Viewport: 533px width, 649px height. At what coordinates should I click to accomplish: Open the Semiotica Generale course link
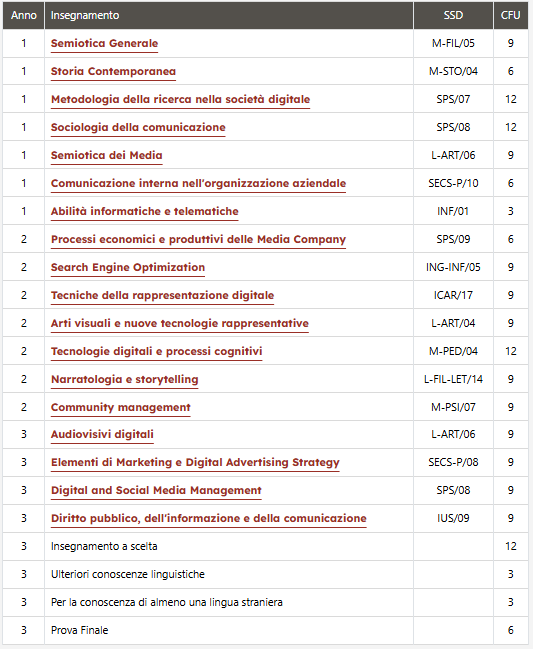click(104, 43)
